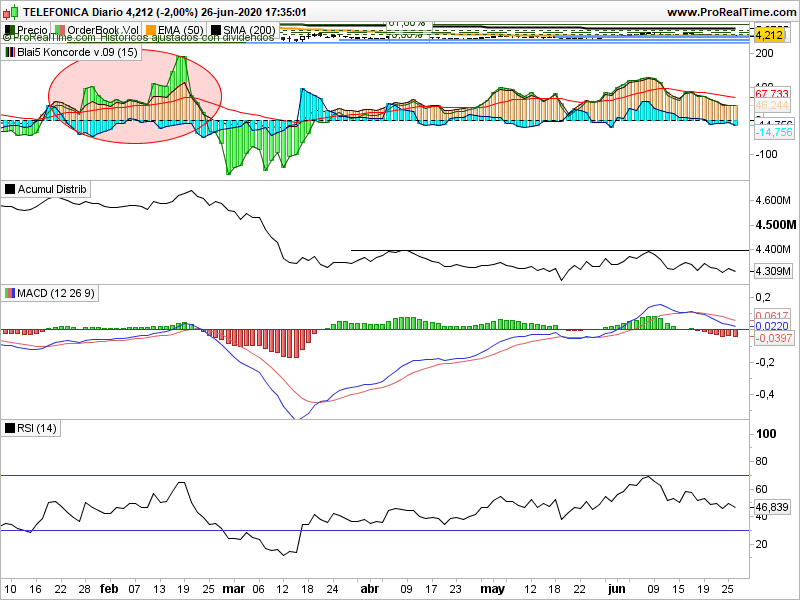Click the abr month label on the date axis
Screen dimensions: 800x600
pyautogui.click(x=370, y=589)
